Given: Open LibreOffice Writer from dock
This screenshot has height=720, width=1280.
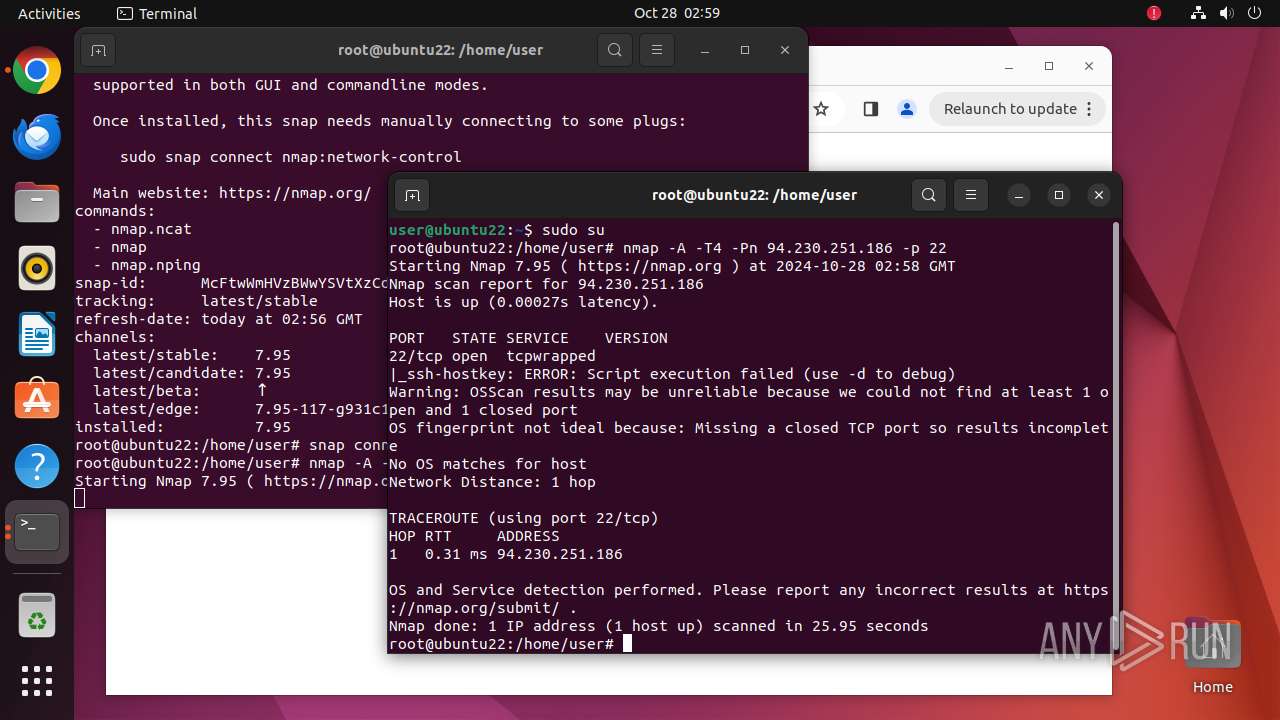Looking at the screenshot, I should coord(37,335).
